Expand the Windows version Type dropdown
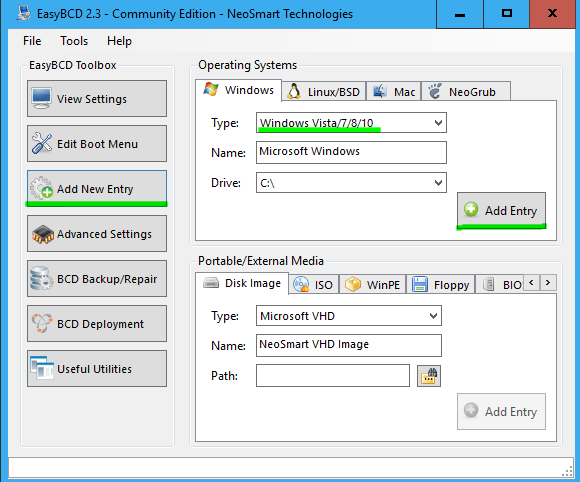 438,122
